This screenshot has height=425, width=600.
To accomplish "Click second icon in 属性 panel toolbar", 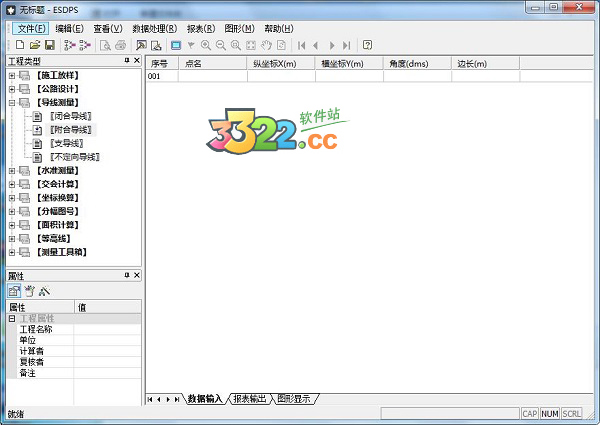I will [x=29, y=291].
